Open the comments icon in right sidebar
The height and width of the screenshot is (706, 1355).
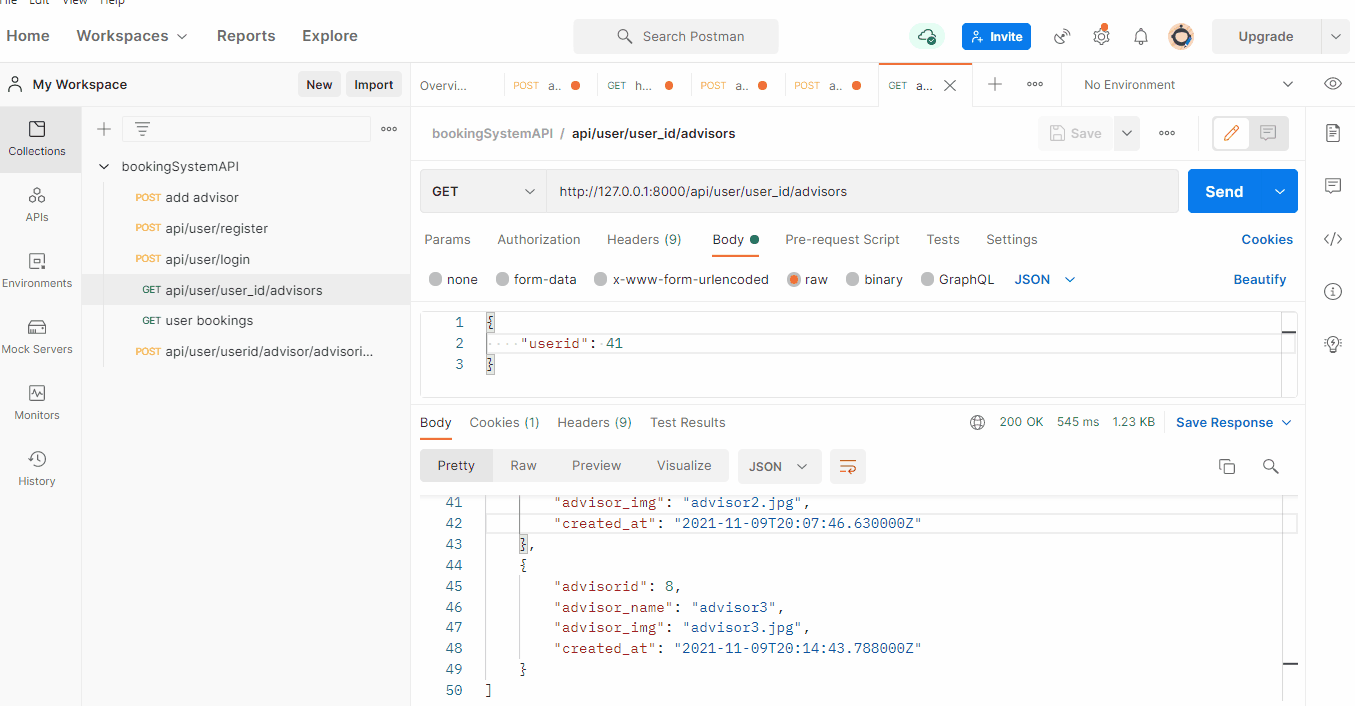point(1333,186)
